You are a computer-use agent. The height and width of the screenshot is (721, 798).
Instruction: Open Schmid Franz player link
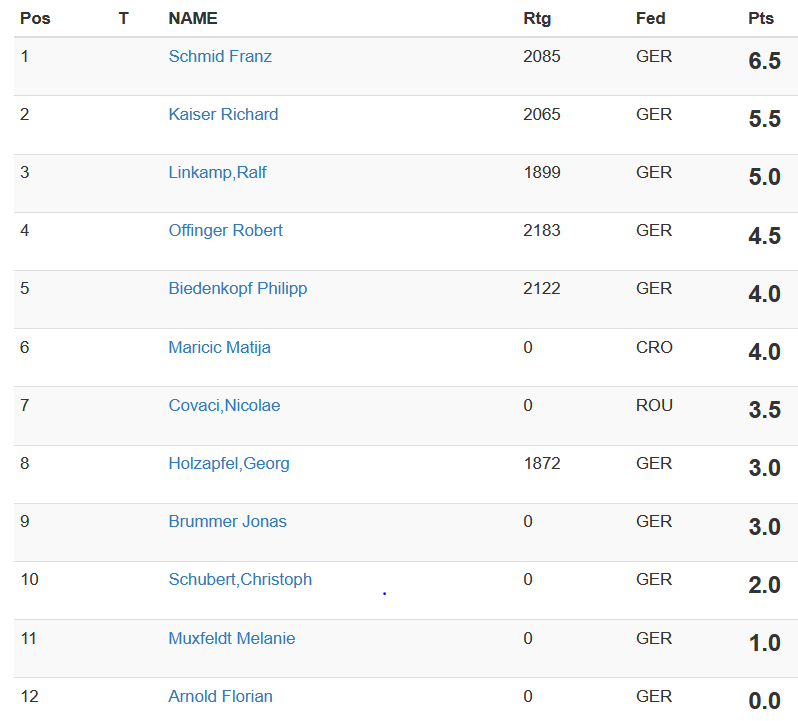point(220,57)
